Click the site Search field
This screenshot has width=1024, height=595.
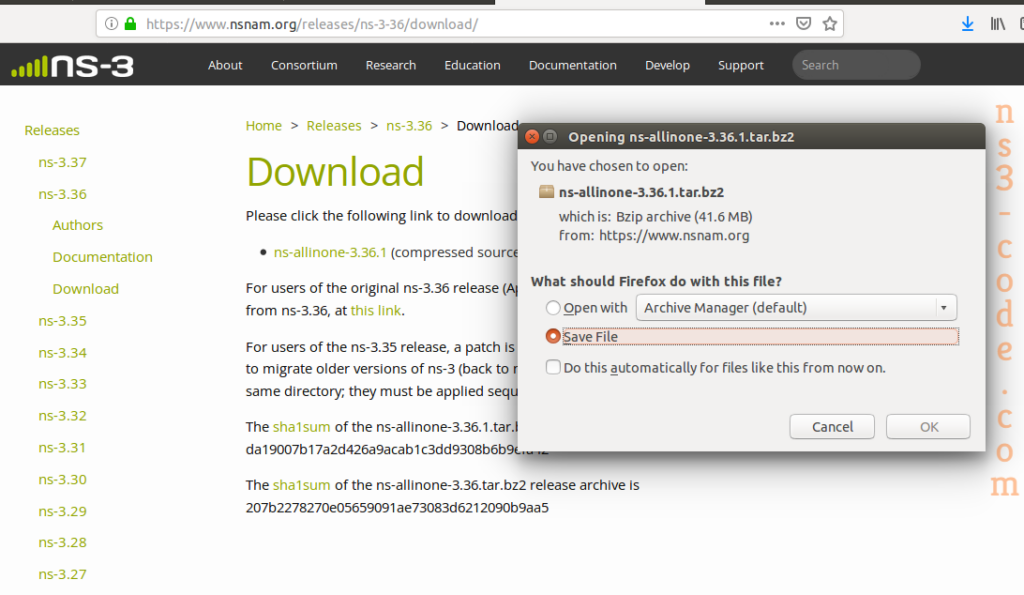[856, 65]
